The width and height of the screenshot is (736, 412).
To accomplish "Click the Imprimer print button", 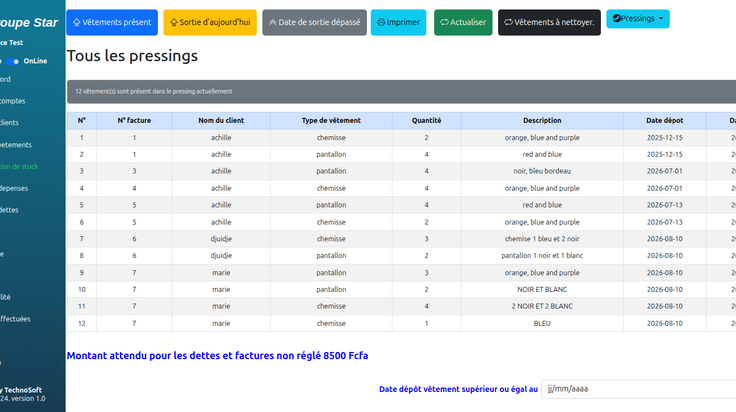I will coord(399,22).
